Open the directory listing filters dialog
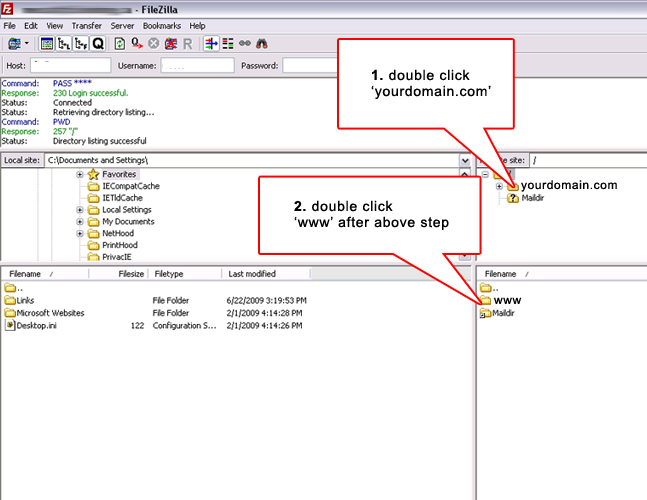 (211, 43)
